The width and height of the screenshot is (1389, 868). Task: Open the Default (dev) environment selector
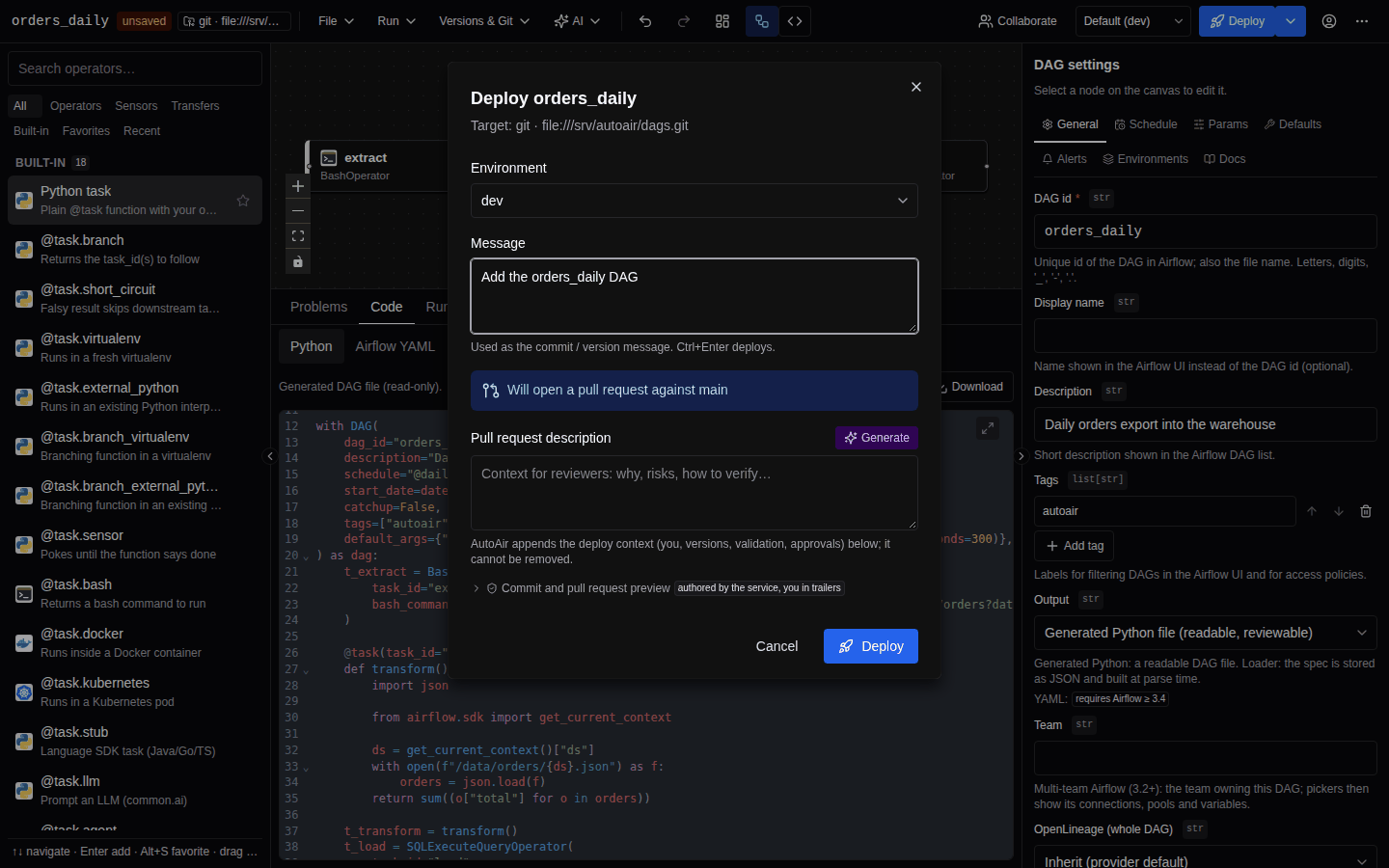[1133, 21]
